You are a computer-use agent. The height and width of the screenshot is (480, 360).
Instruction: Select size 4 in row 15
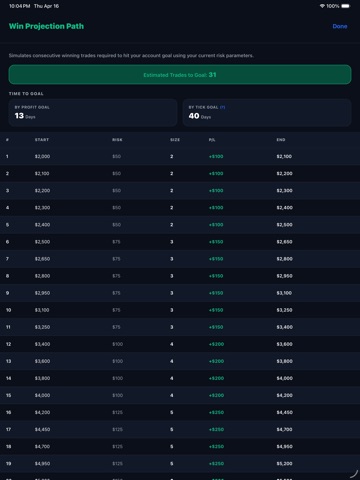[172, 395]
